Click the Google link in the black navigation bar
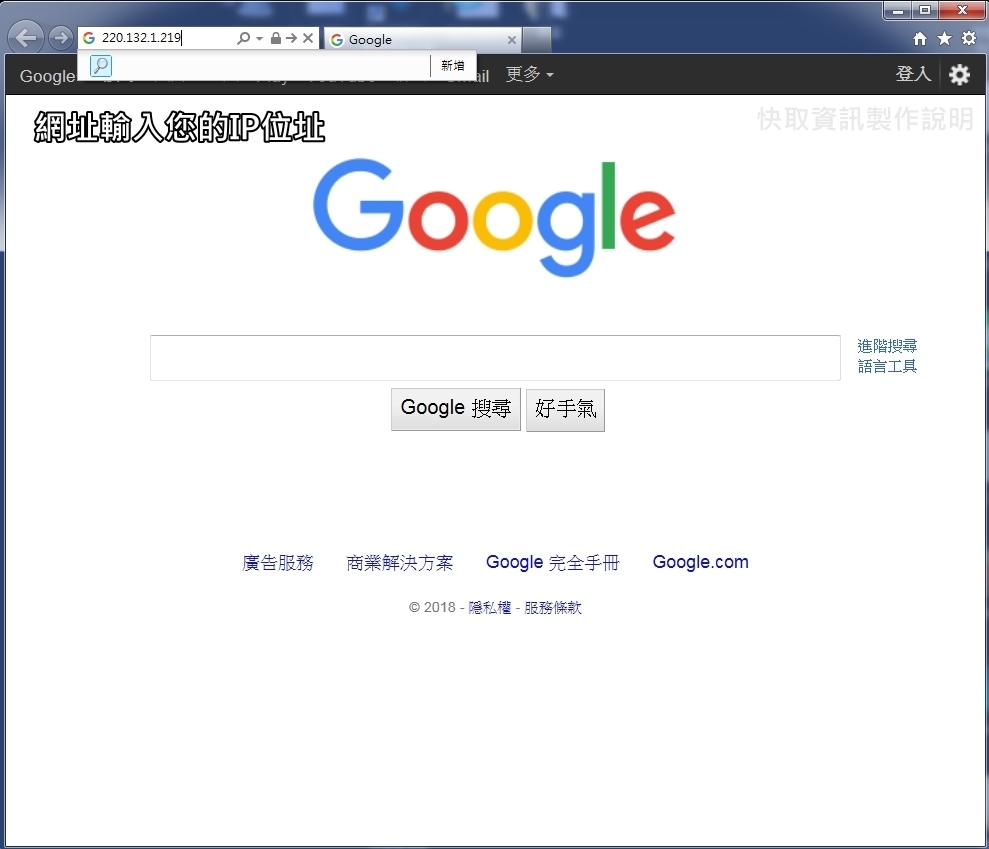The height and width of the screenshot is (849, 989). click(x=47, y=76)
